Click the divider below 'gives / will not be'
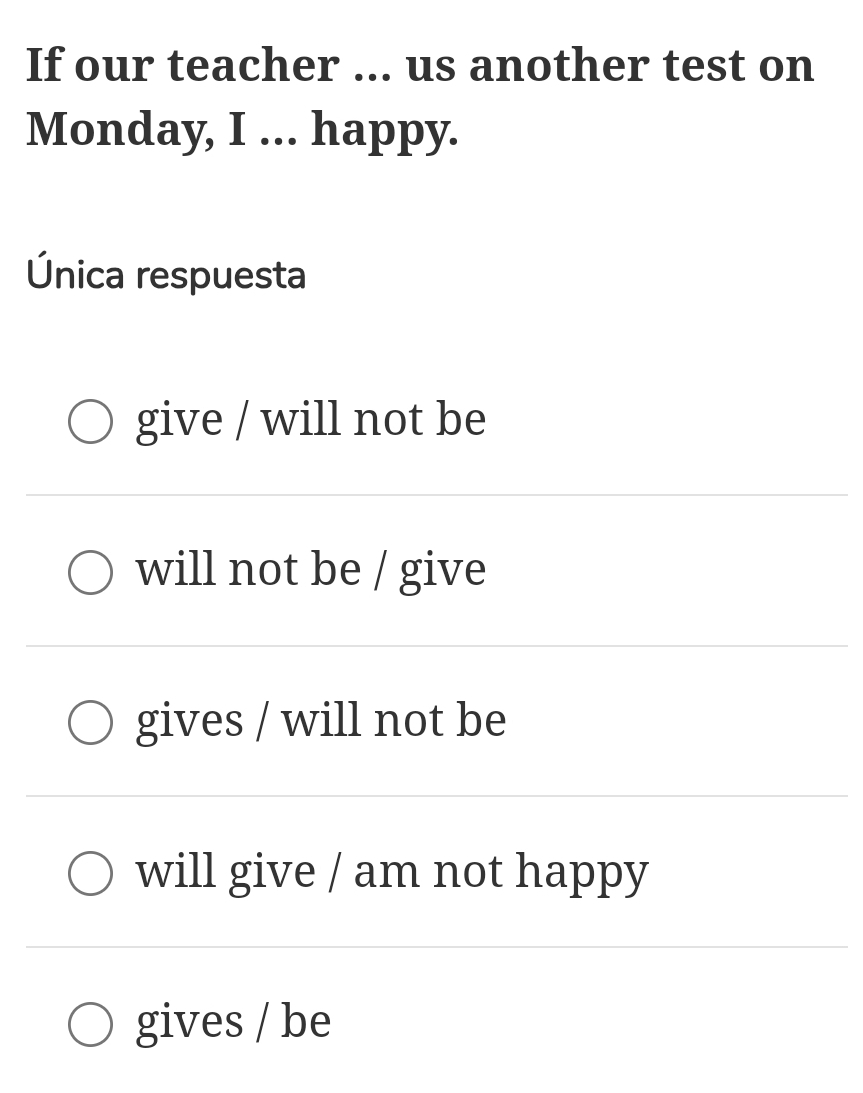863x1093 pixels. [x=436, y=796]
